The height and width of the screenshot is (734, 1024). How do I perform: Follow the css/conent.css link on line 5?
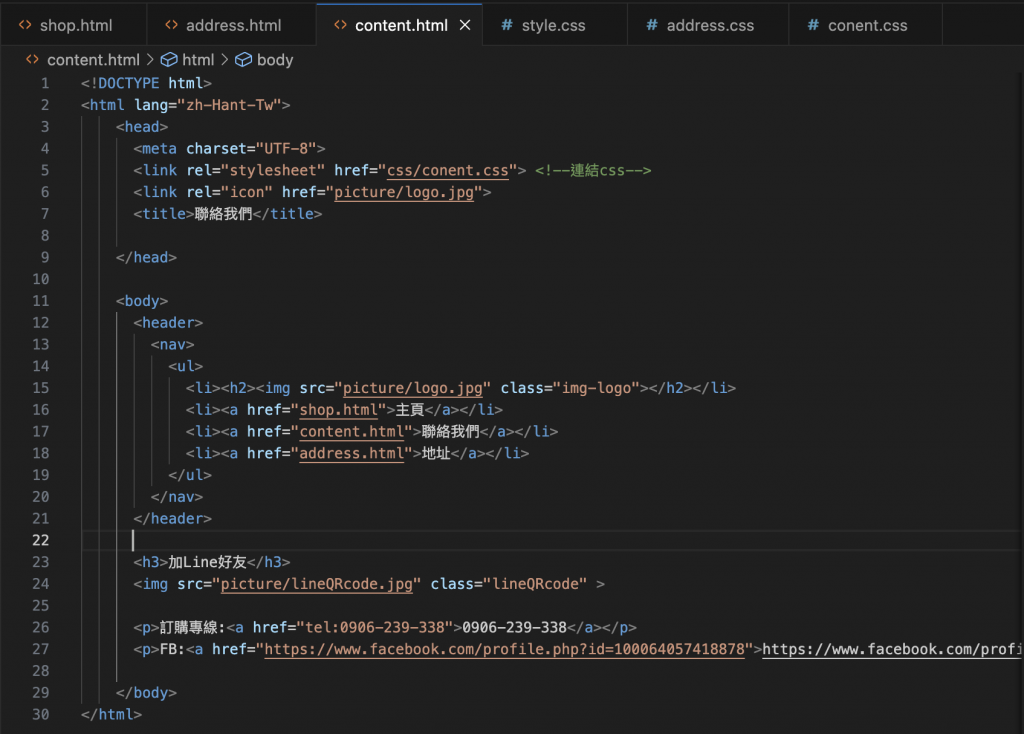pyautogui.click(x=447, y=170)
